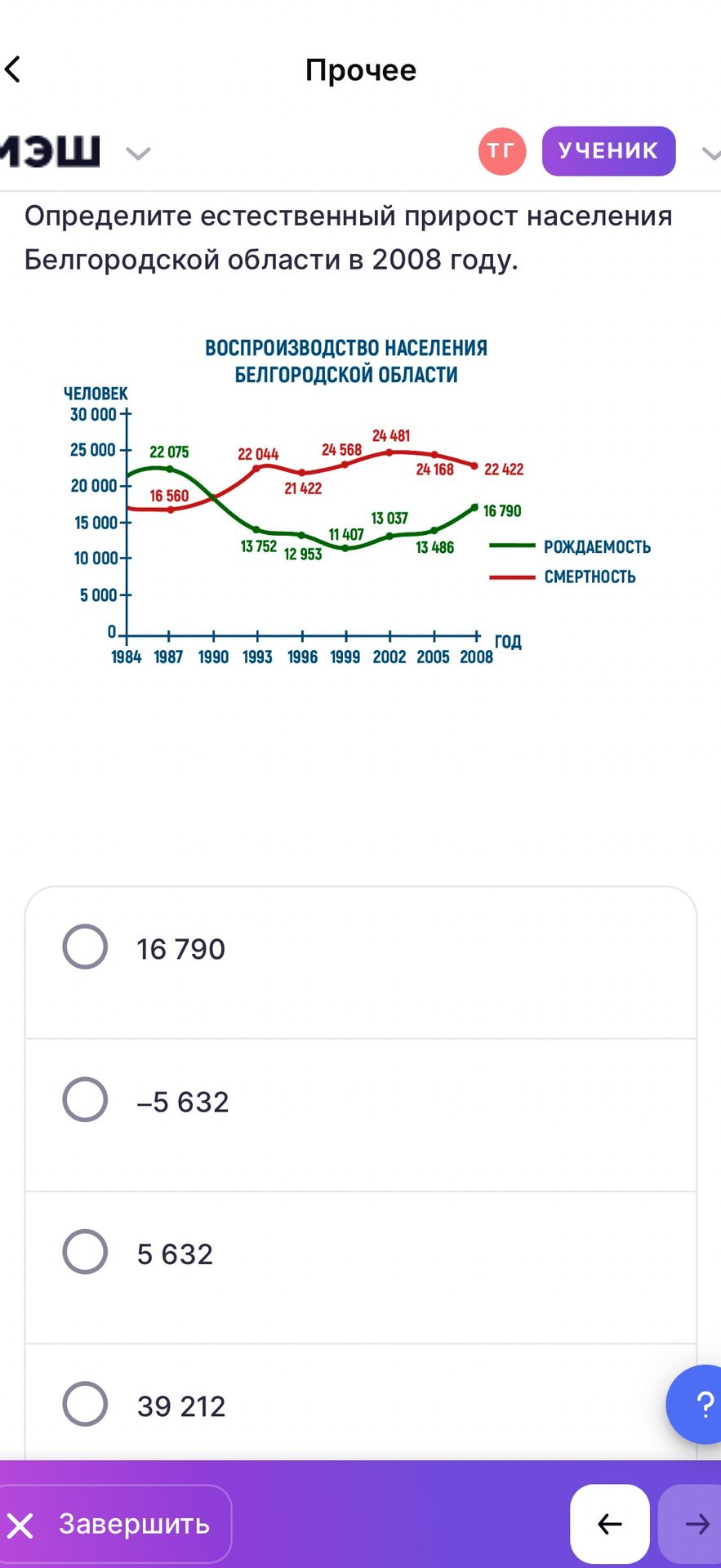721x1568 pixels.
Task: Expand the dropdown next to МЭШ logo
Action: click(x=138, y=153)
